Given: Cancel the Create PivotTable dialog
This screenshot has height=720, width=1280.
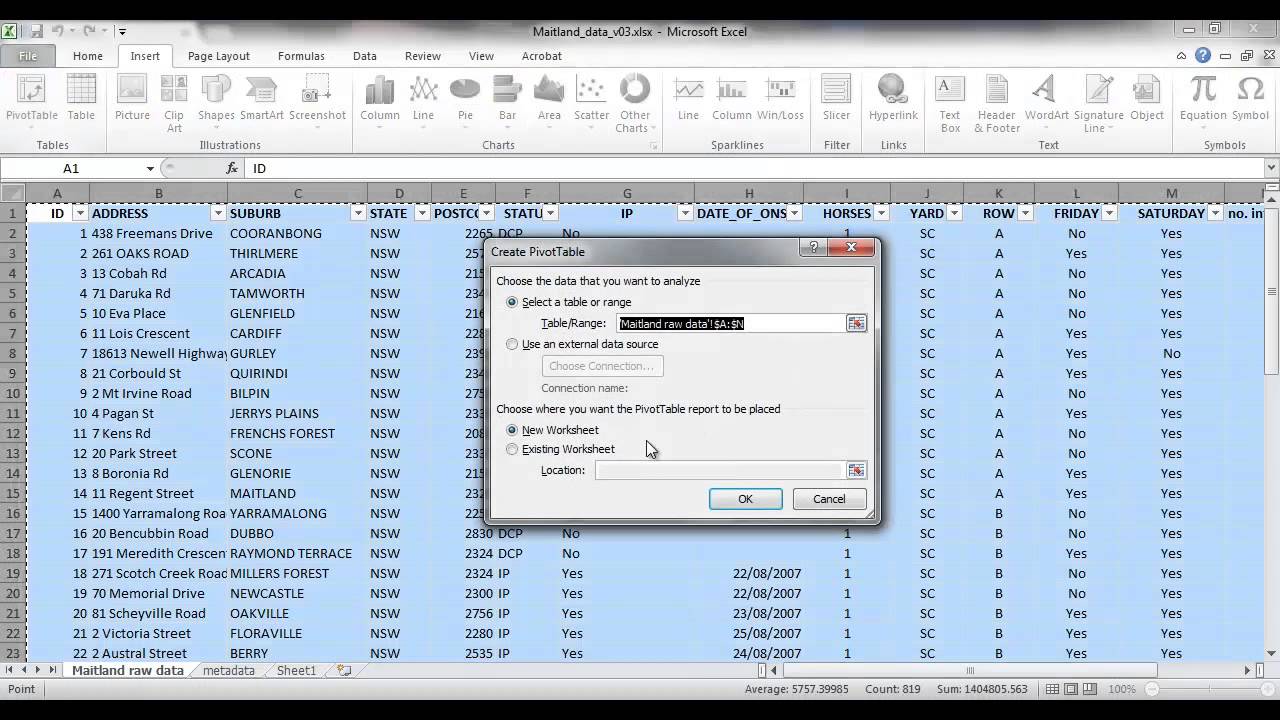Looking at the screenshot, I should coord(829,499).
